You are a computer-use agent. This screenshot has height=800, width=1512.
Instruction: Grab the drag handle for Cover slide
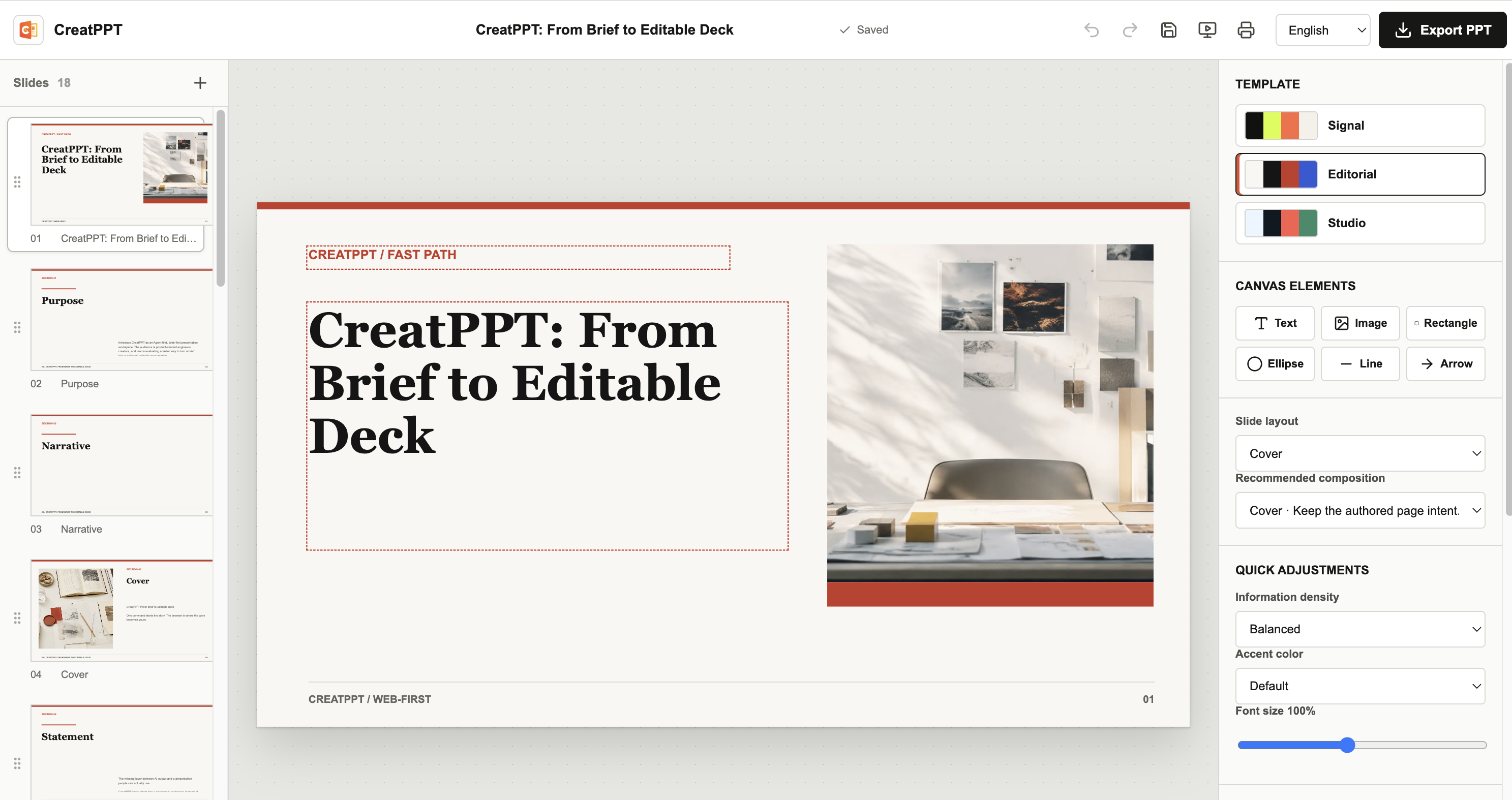pyautogui.click(x=18, y=618)
